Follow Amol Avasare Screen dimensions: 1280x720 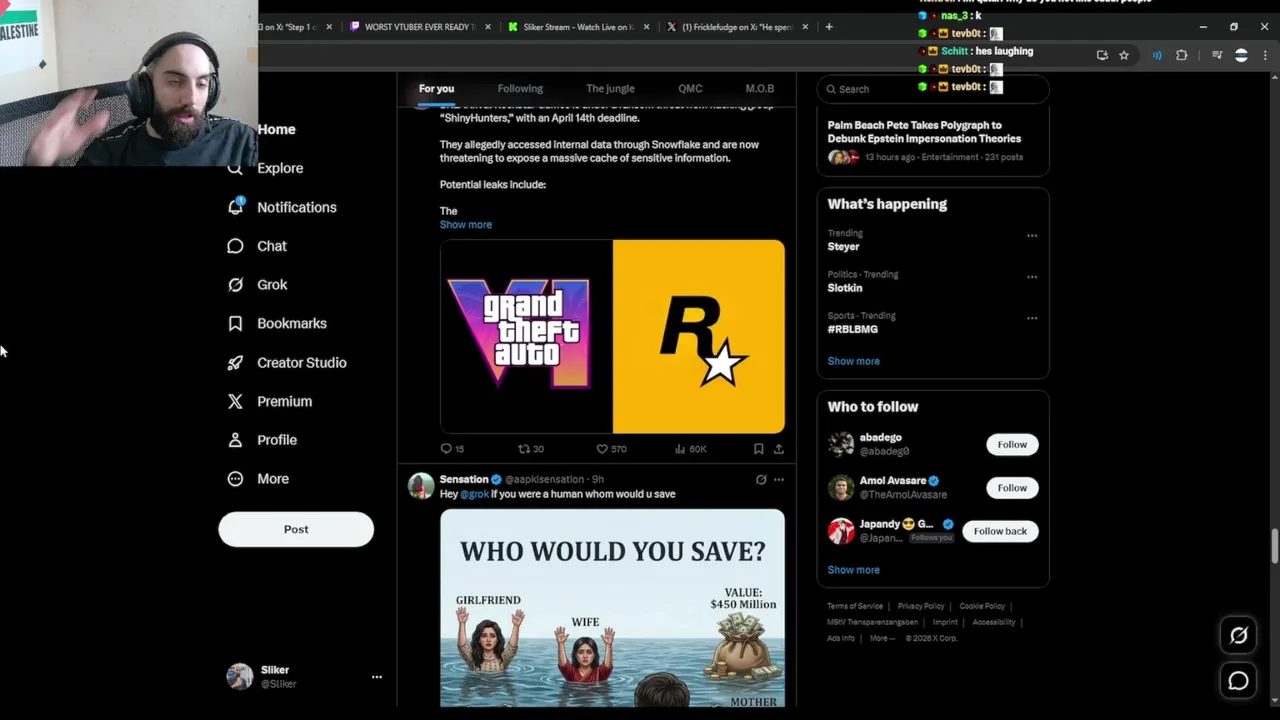click(1012, 488)
